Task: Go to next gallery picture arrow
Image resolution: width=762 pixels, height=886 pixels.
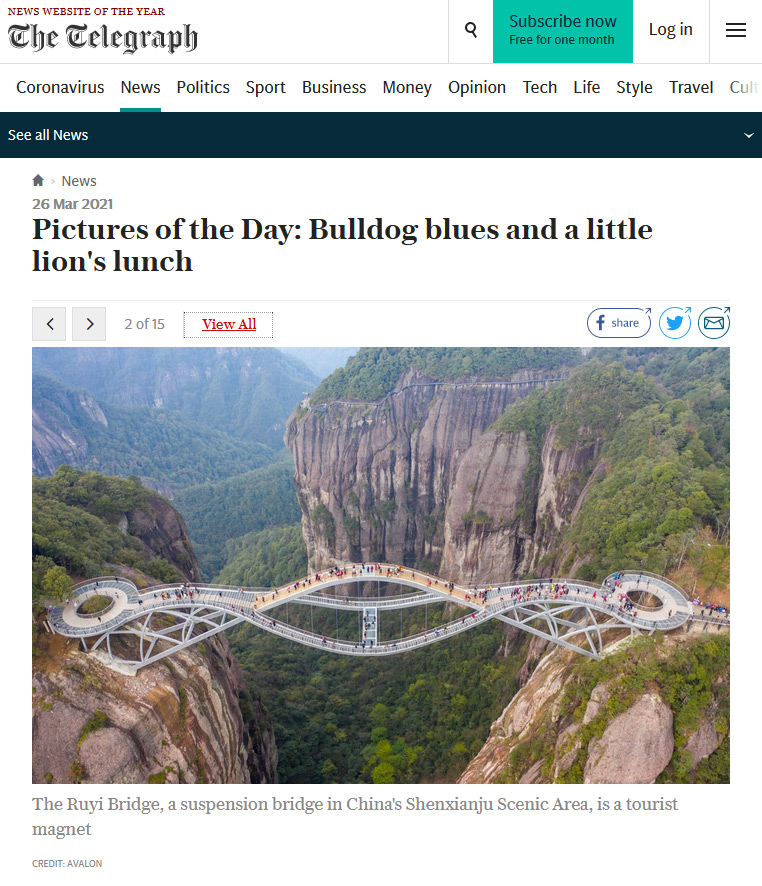Action: tap(89, 324)
